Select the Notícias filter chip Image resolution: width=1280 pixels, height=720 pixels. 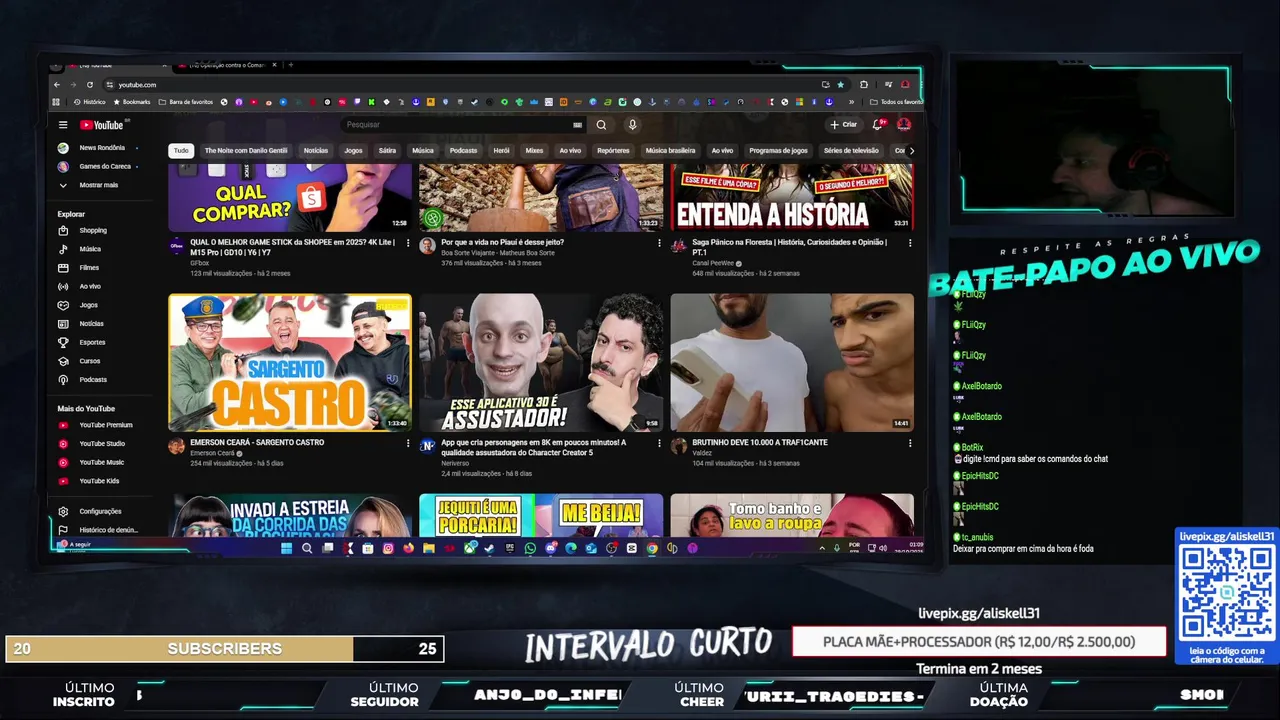316,151
